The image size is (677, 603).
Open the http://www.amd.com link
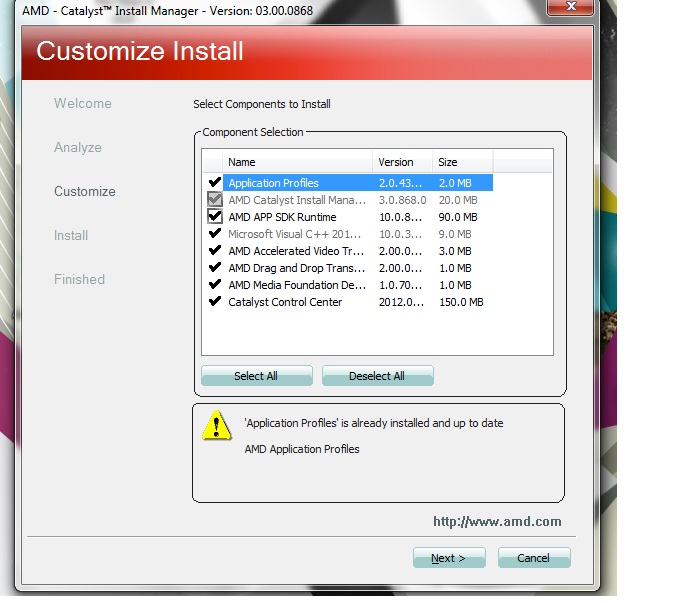[x=497, y=521]
